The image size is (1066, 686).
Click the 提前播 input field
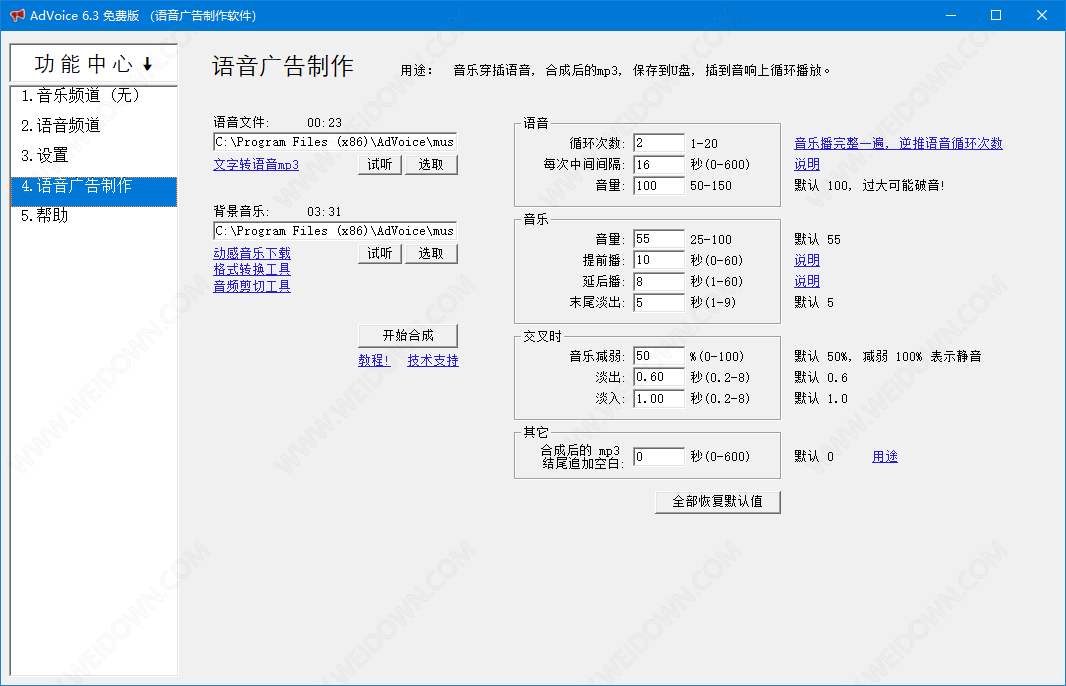(659, 260)
